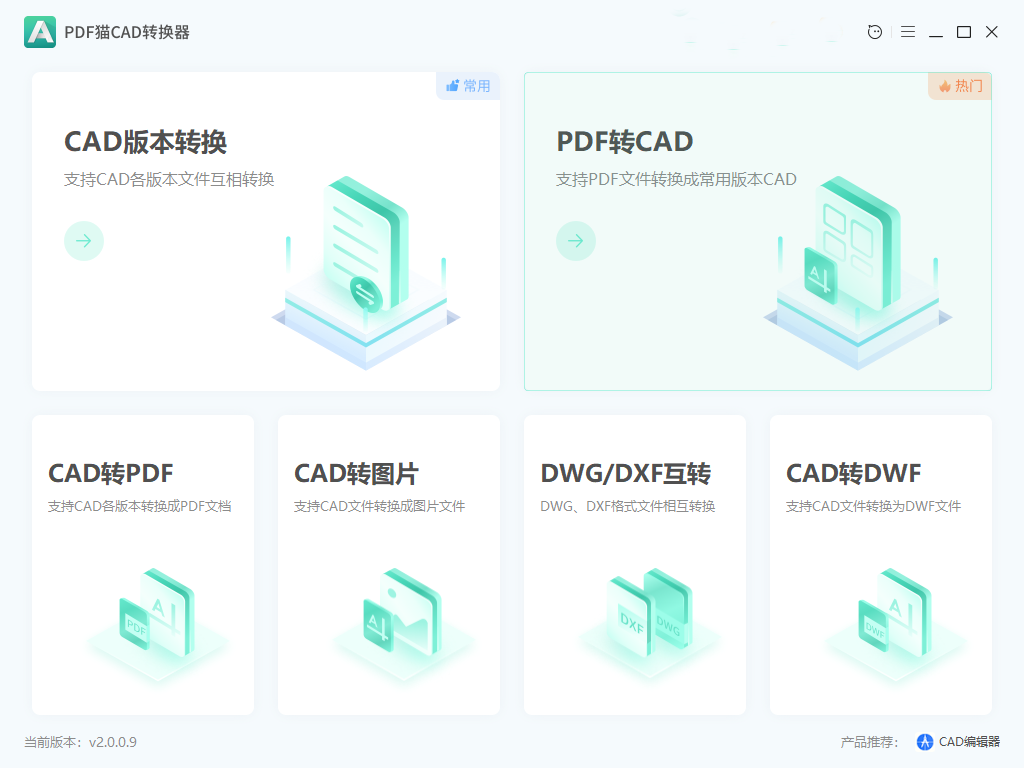
Task: Open the CAD转PDF conversion tool
Action: (x=142, y=564)
